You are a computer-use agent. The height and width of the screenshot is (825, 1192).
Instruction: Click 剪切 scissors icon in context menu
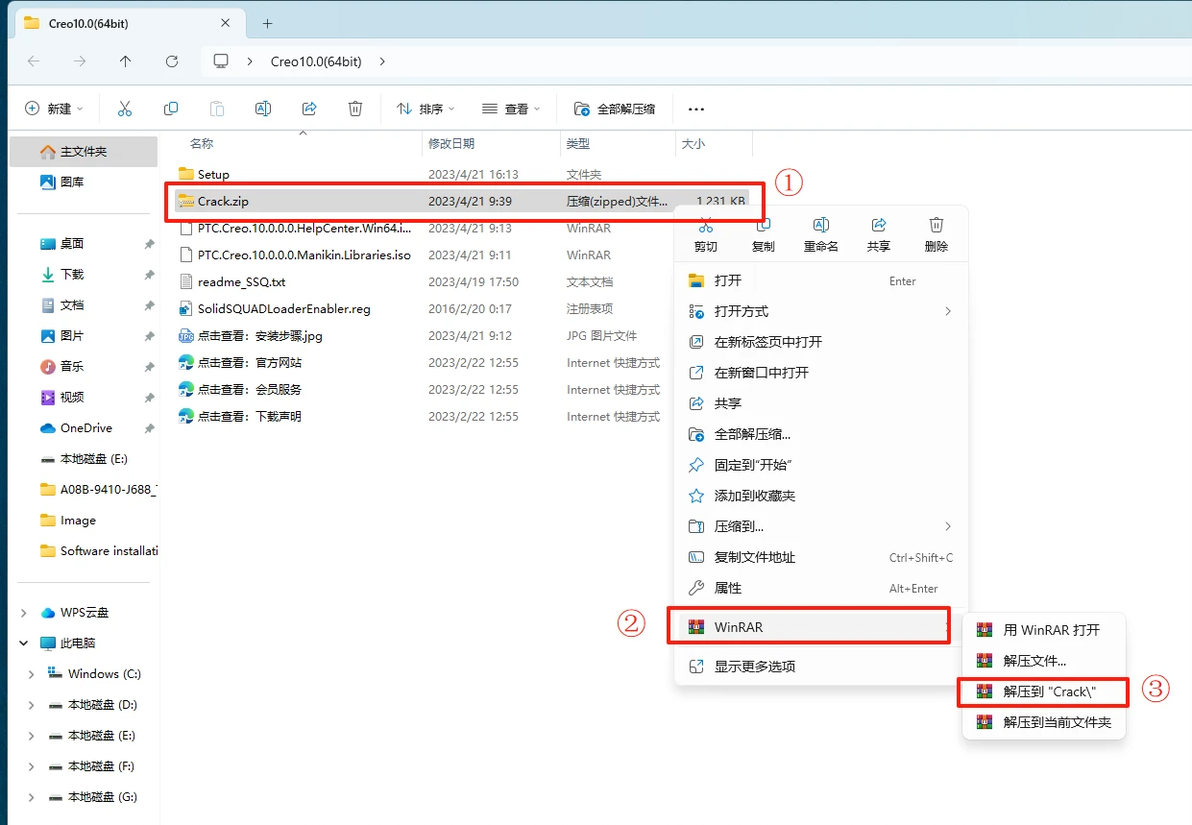coord(705,226)
